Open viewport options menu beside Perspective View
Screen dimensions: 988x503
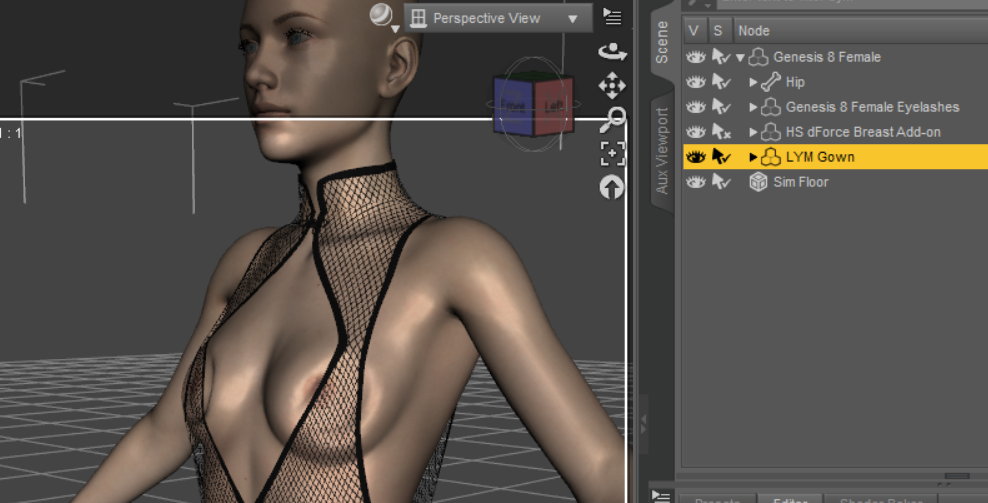point(612,16)
